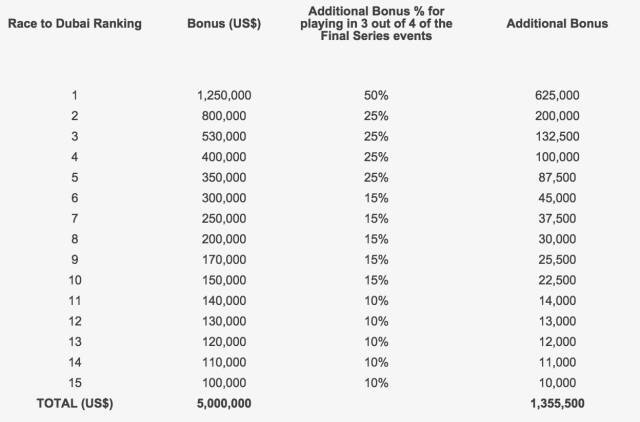This screenshot has height=422, width=640.
Task: Click the 1,250,000 bonus value
Action: 224,96
